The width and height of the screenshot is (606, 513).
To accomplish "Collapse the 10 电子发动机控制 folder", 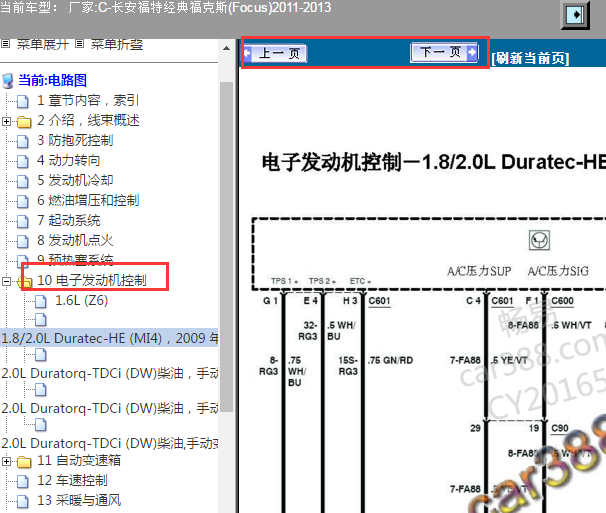I will click(6, 281).
